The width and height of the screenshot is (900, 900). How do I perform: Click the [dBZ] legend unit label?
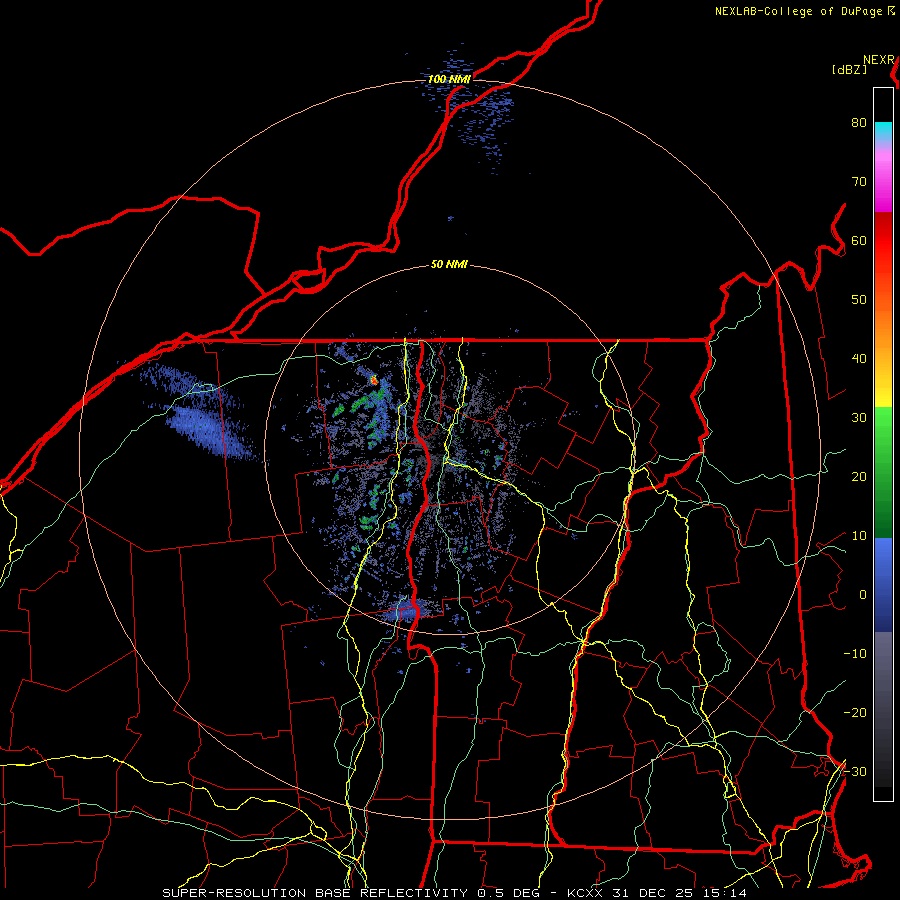pos(849,70)
